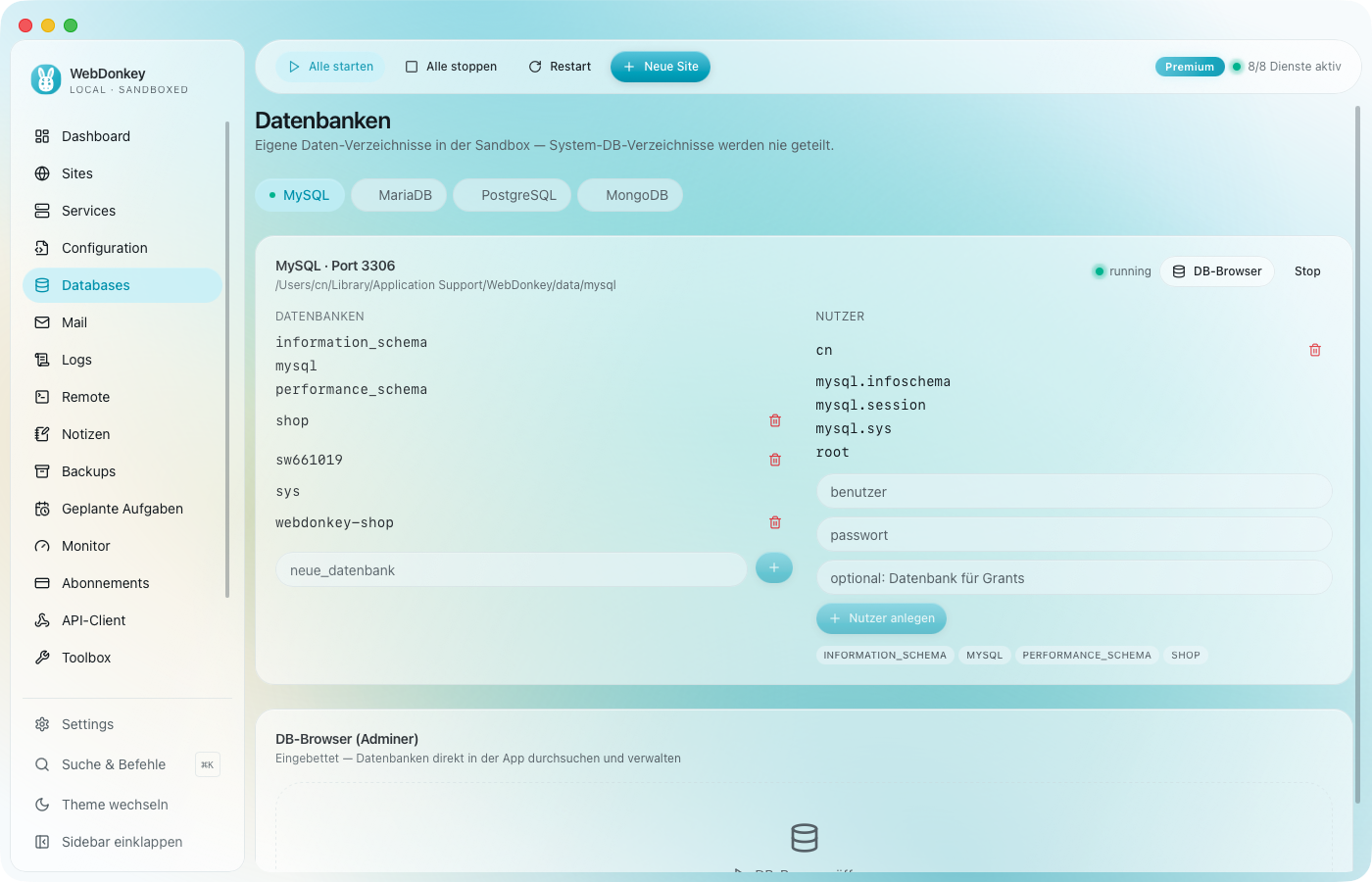Open the Backups page
The image size is (1372, 882).
point(123,471)
